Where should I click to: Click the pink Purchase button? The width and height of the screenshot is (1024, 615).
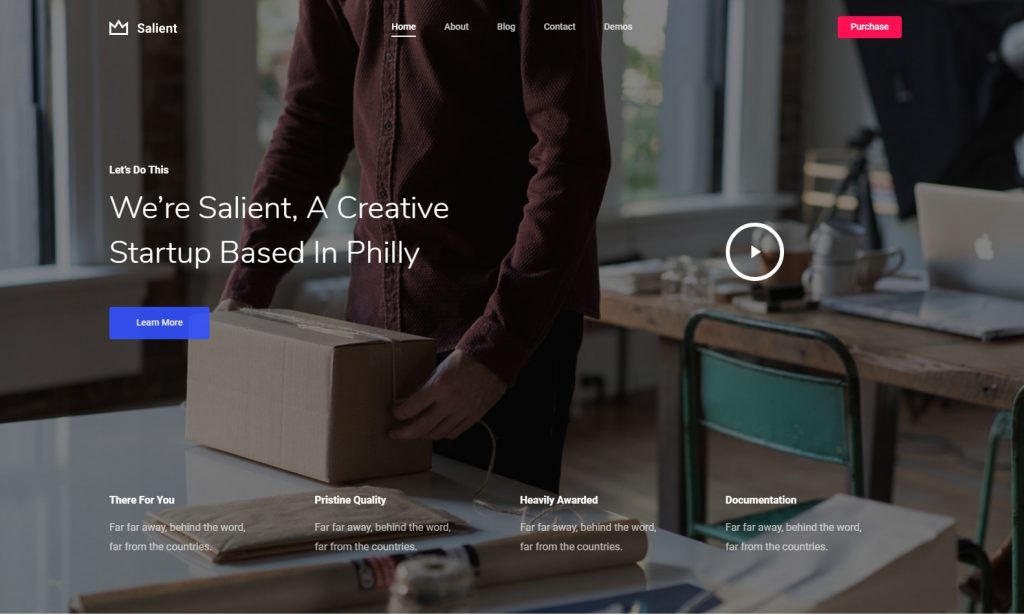[x=869, y=27]
